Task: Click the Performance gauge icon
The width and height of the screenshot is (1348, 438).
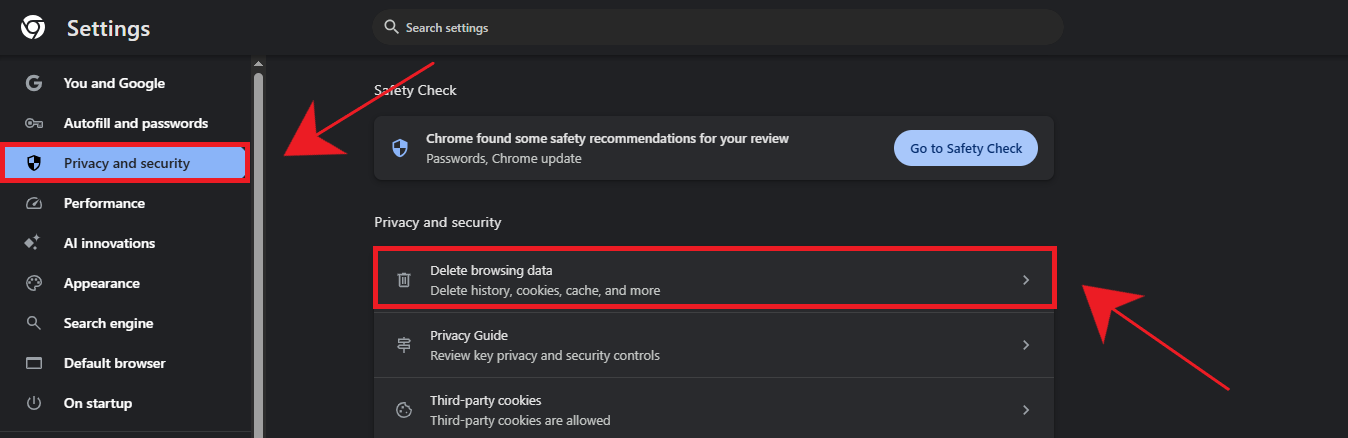Action: (x=34, y=203)
